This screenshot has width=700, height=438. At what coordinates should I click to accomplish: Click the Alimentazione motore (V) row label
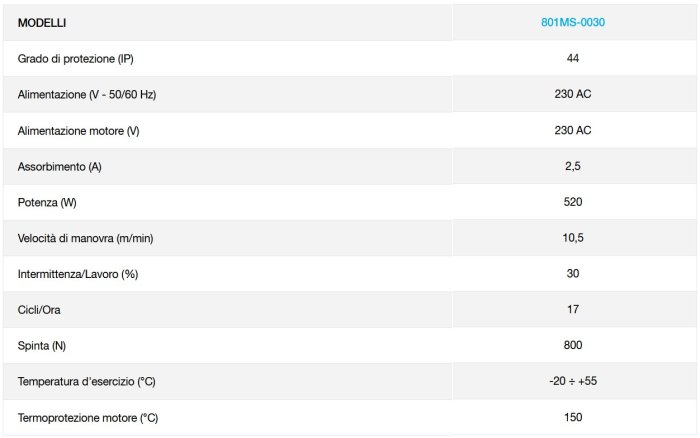click(x=79, y=131)
